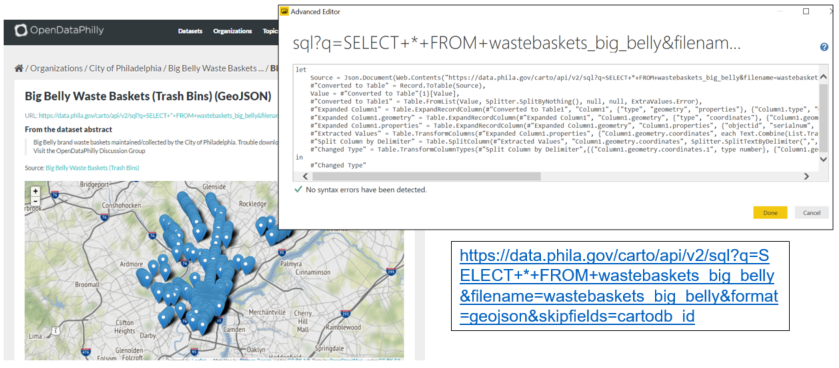This screenshot has height=368, width=839.
Task: Click the Done button
Action: click(770, 212)
